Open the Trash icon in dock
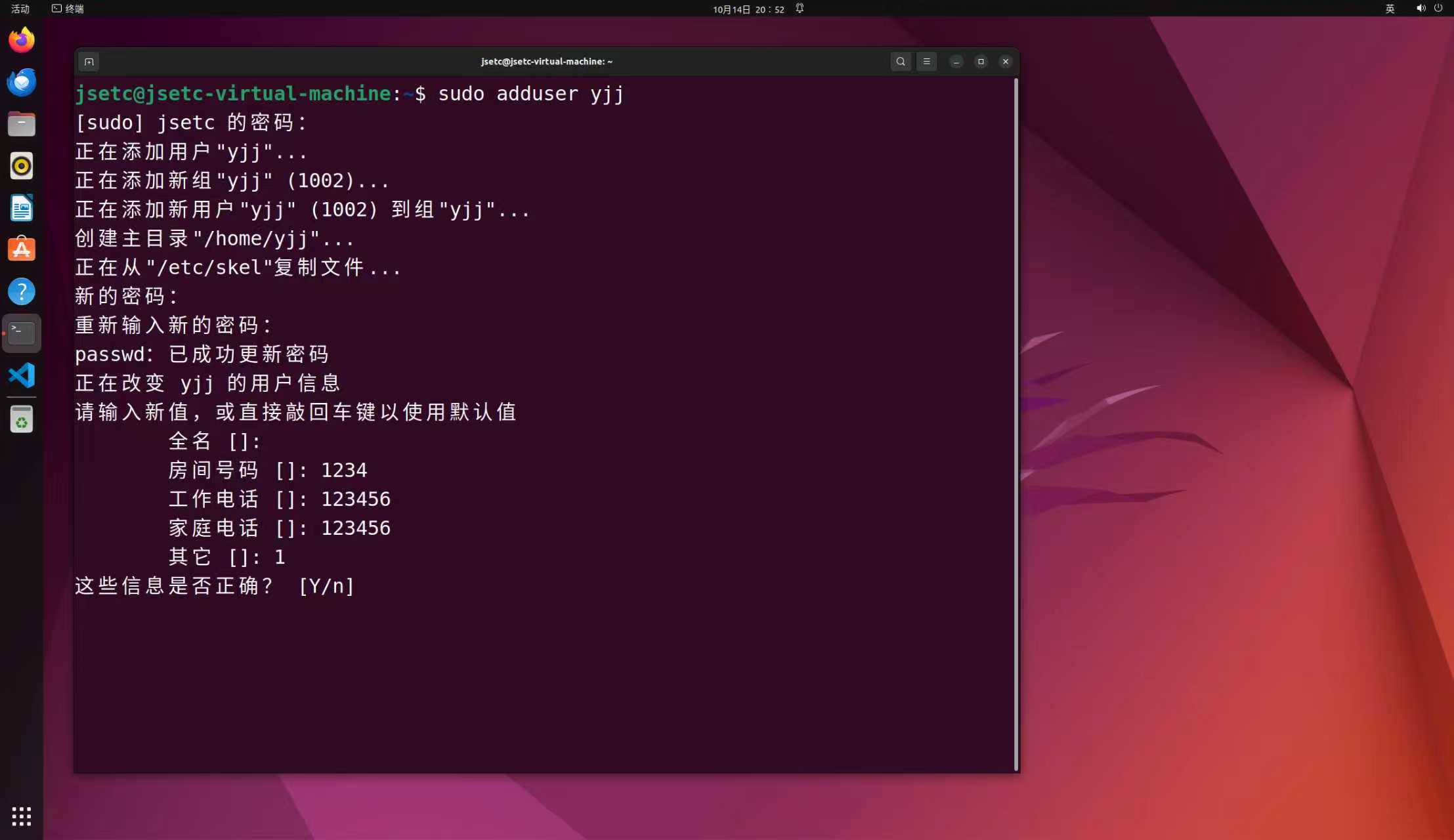Screen dimensions: 1454x840 (22, 420)
